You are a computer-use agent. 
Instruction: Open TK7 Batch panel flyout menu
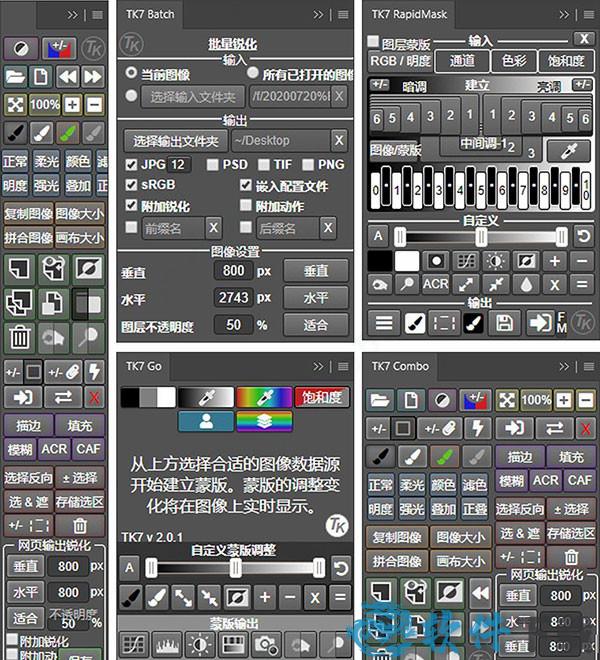(x=344, y=15)
